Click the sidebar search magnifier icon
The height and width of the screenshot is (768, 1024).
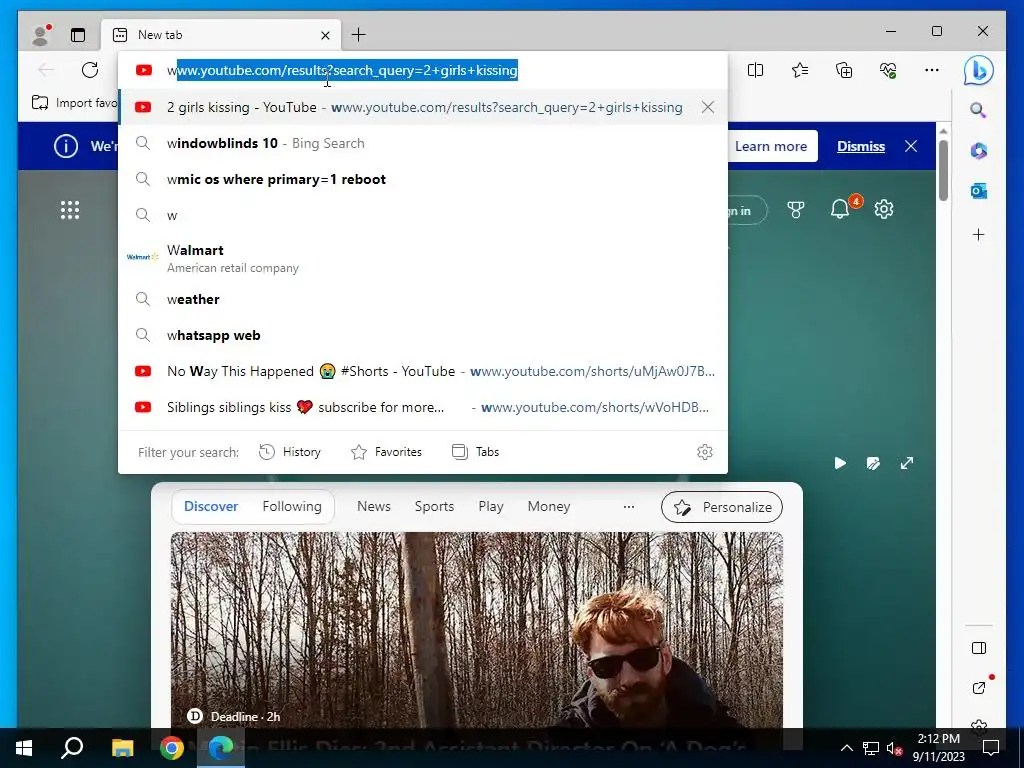(978, 110)
